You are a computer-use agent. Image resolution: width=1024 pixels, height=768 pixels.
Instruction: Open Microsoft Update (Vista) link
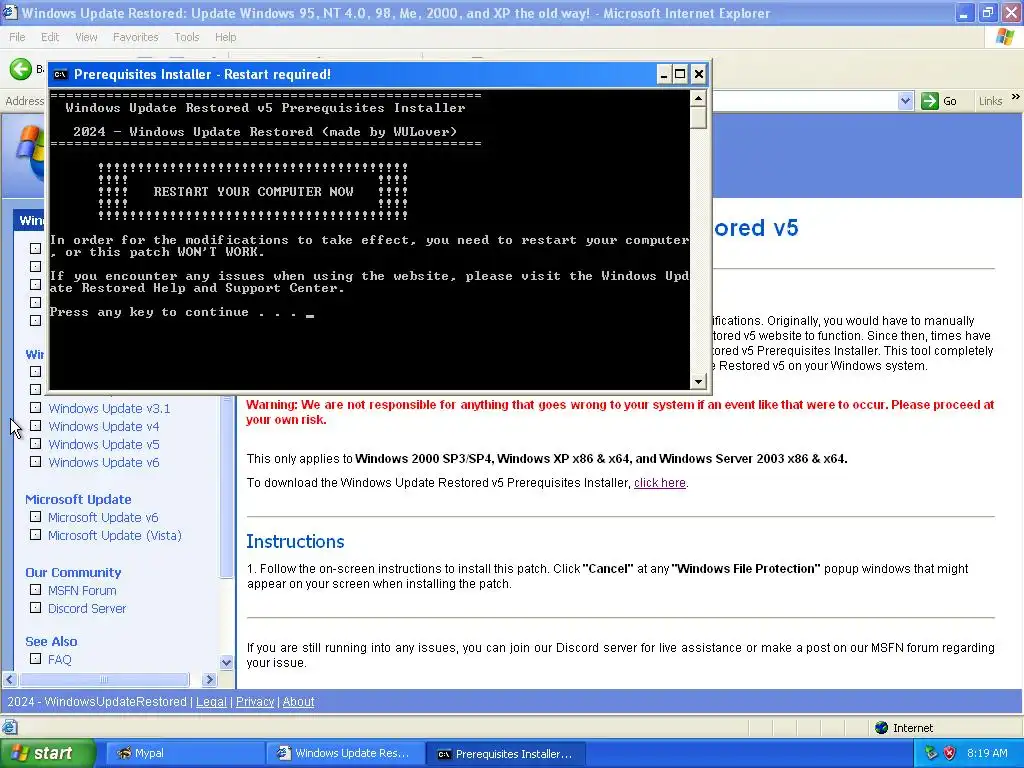tap(114, 536)
